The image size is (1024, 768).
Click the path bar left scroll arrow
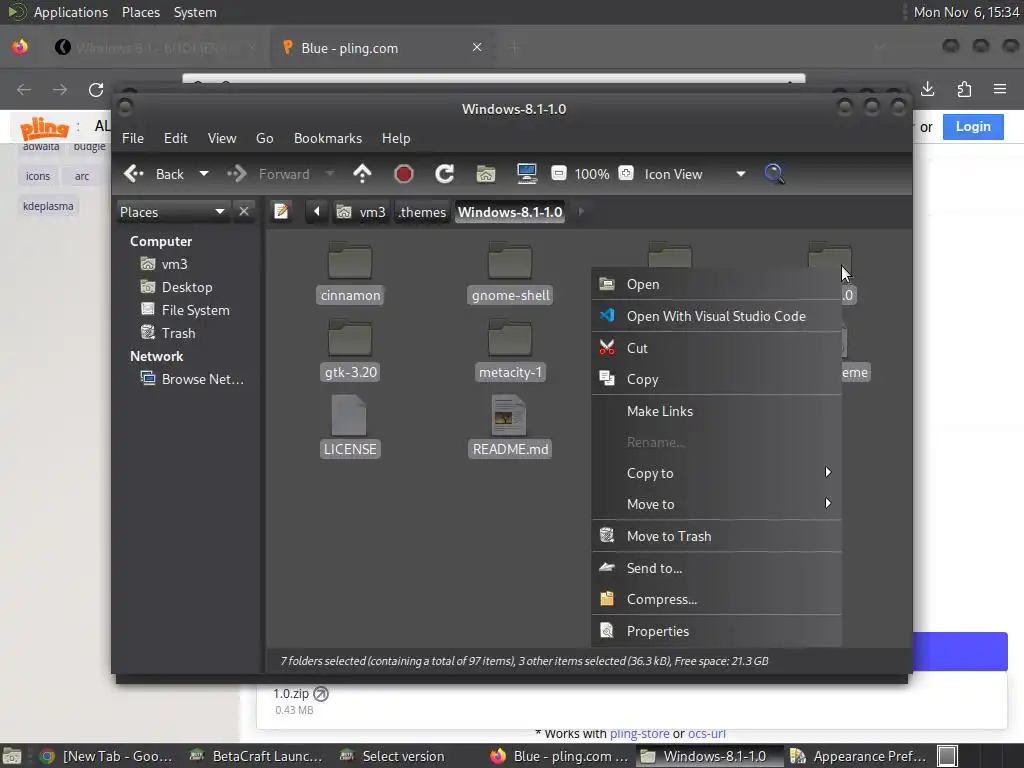tap(317, 212)
